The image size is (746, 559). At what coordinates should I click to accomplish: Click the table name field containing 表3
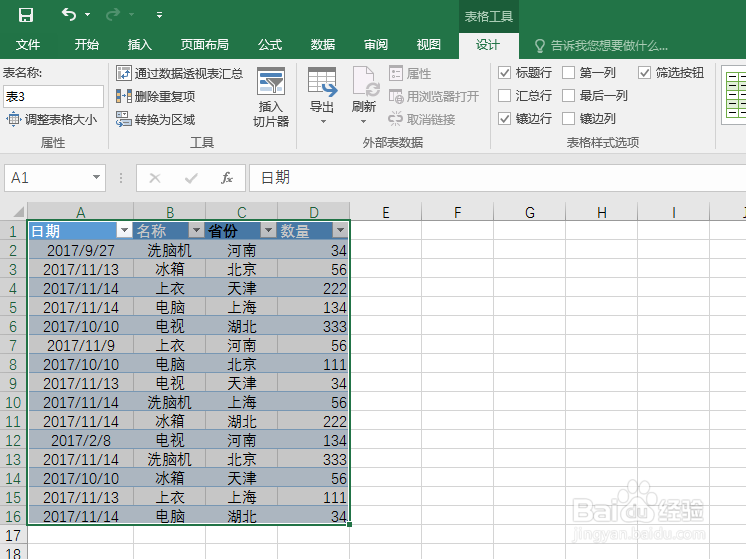(53, 96)
